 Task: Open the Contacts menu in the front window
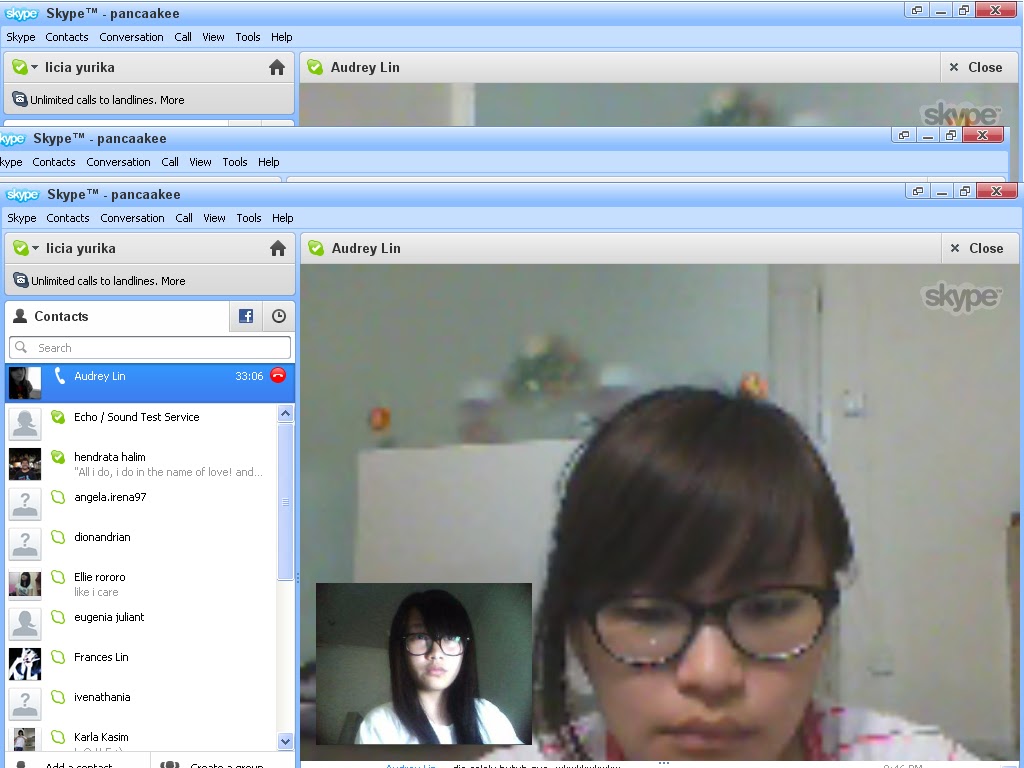[68, 218]
